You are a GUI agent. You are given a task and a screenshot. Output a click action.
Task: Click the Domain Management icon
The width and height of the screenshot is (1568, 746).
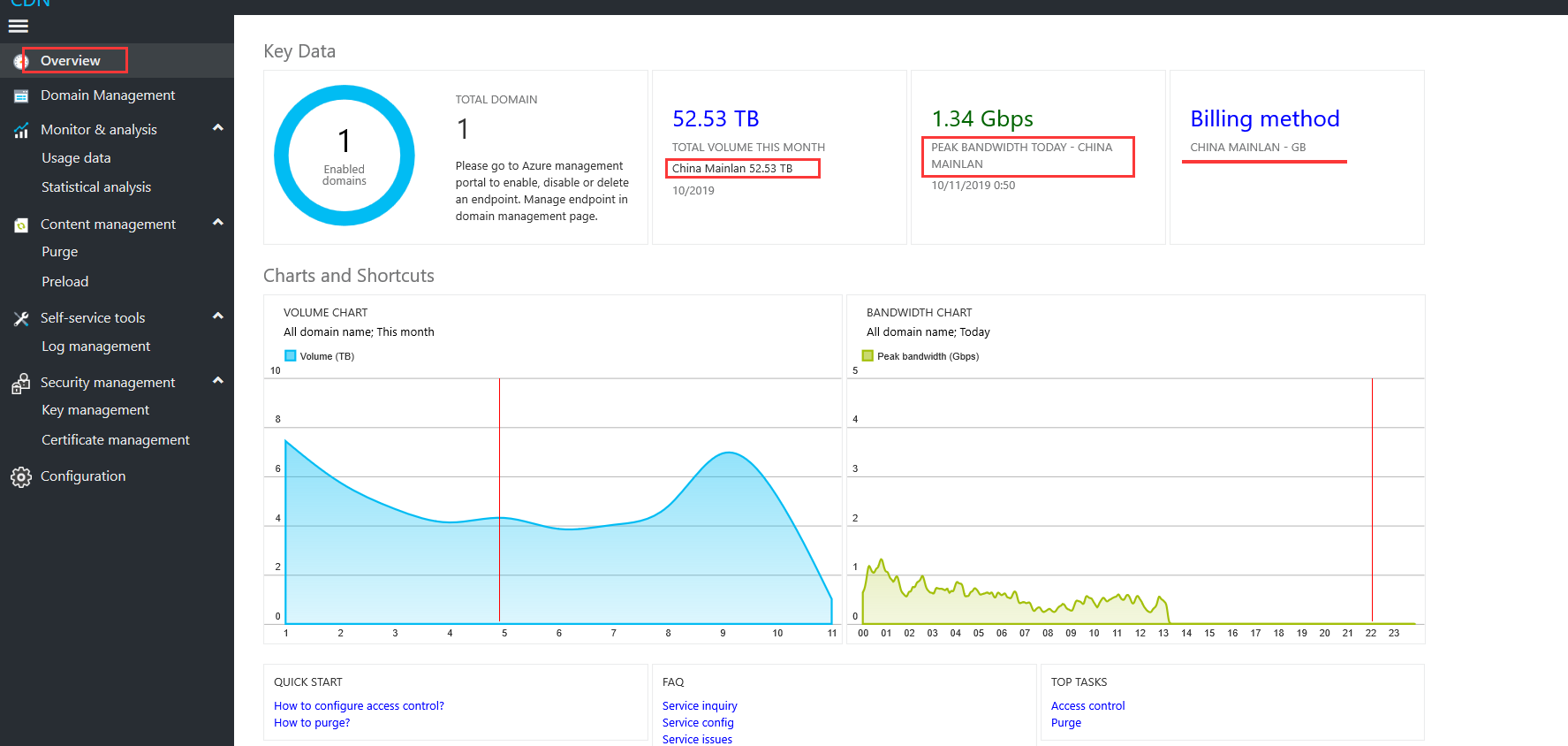21,95
